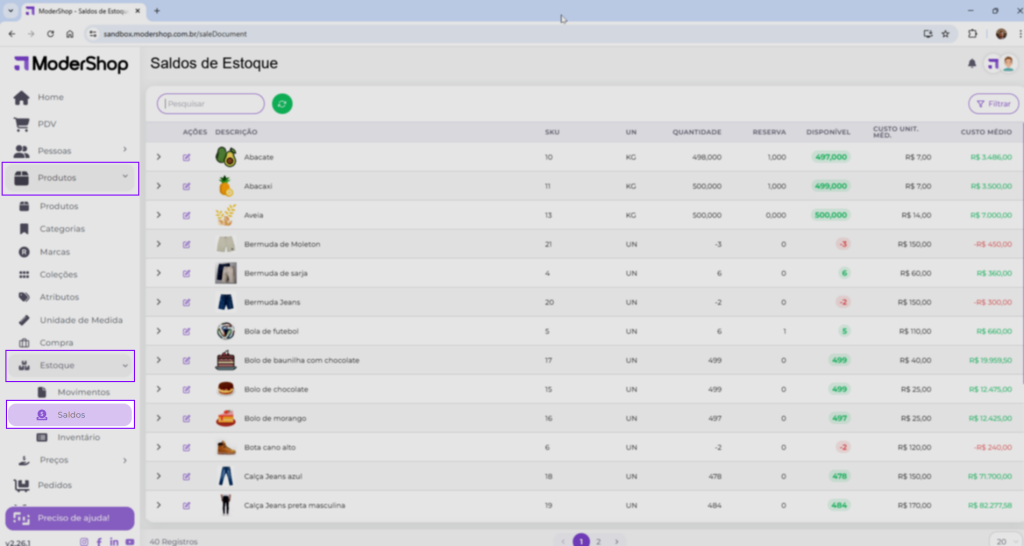Go to Inventário in the sidebar
The height and width of the screenshot is (546, 1024).
point(78,437)
